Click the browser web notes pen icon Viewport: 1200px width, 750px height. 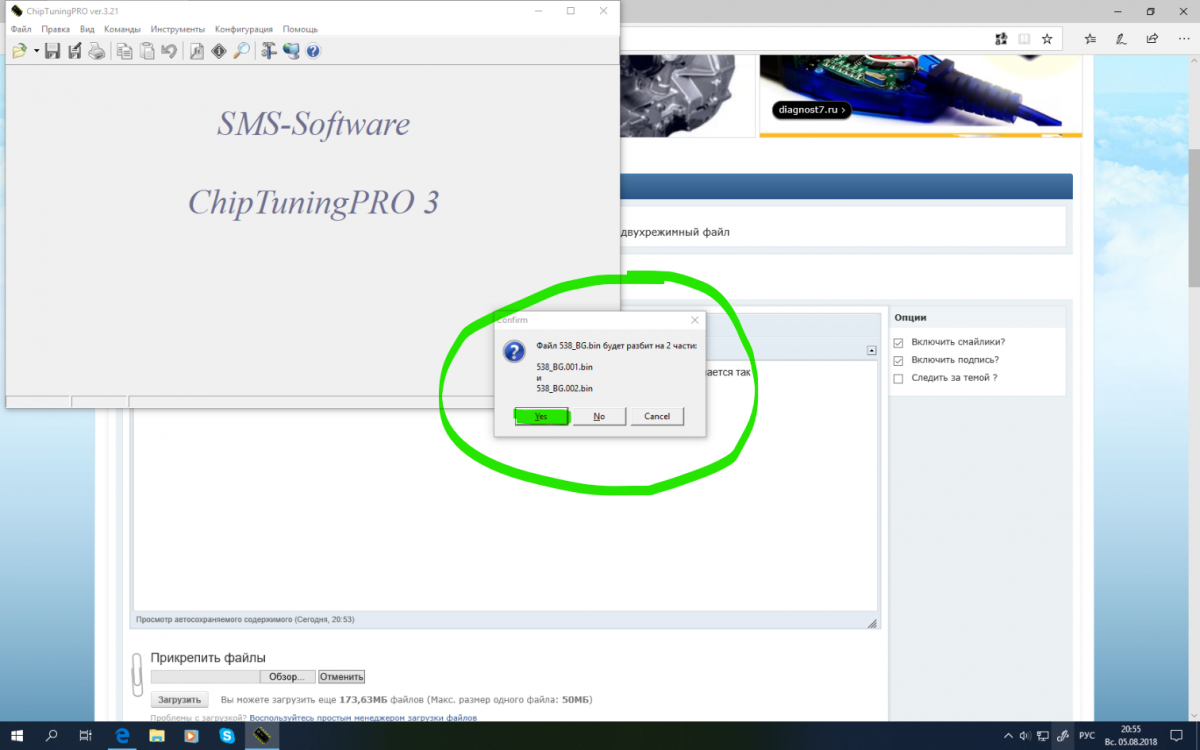coord(1121,39)
